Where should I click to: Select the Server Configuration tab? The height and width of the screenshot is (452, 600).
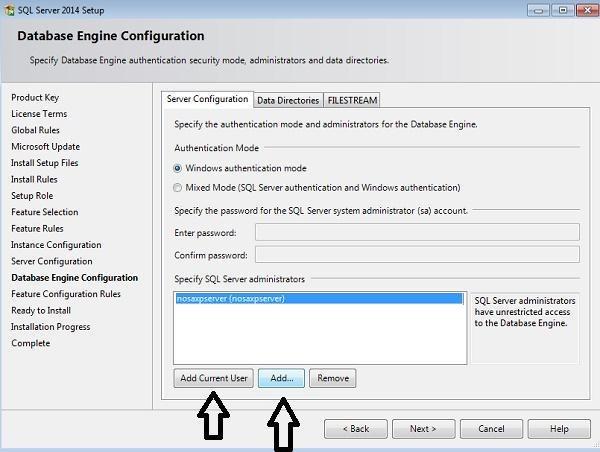coord(207,99)
